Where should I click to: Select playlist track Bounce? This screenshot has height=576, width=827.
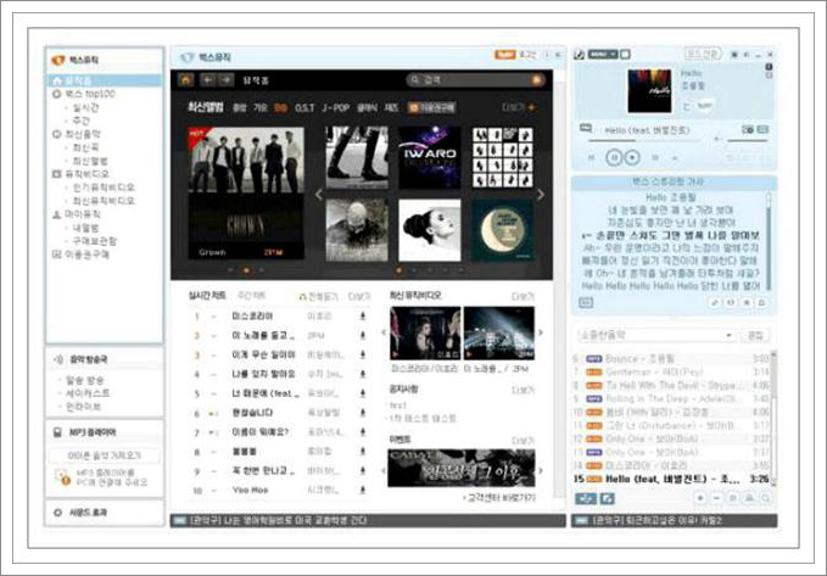(670, 359)
